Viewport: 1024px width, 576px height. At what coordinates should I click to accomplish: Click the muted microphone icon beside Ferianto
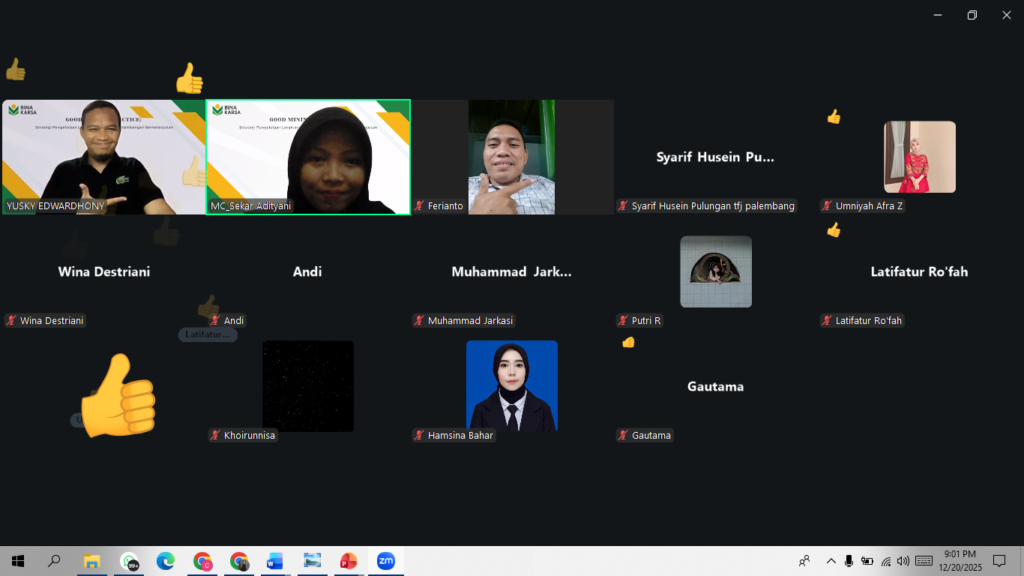pos(418,206)
